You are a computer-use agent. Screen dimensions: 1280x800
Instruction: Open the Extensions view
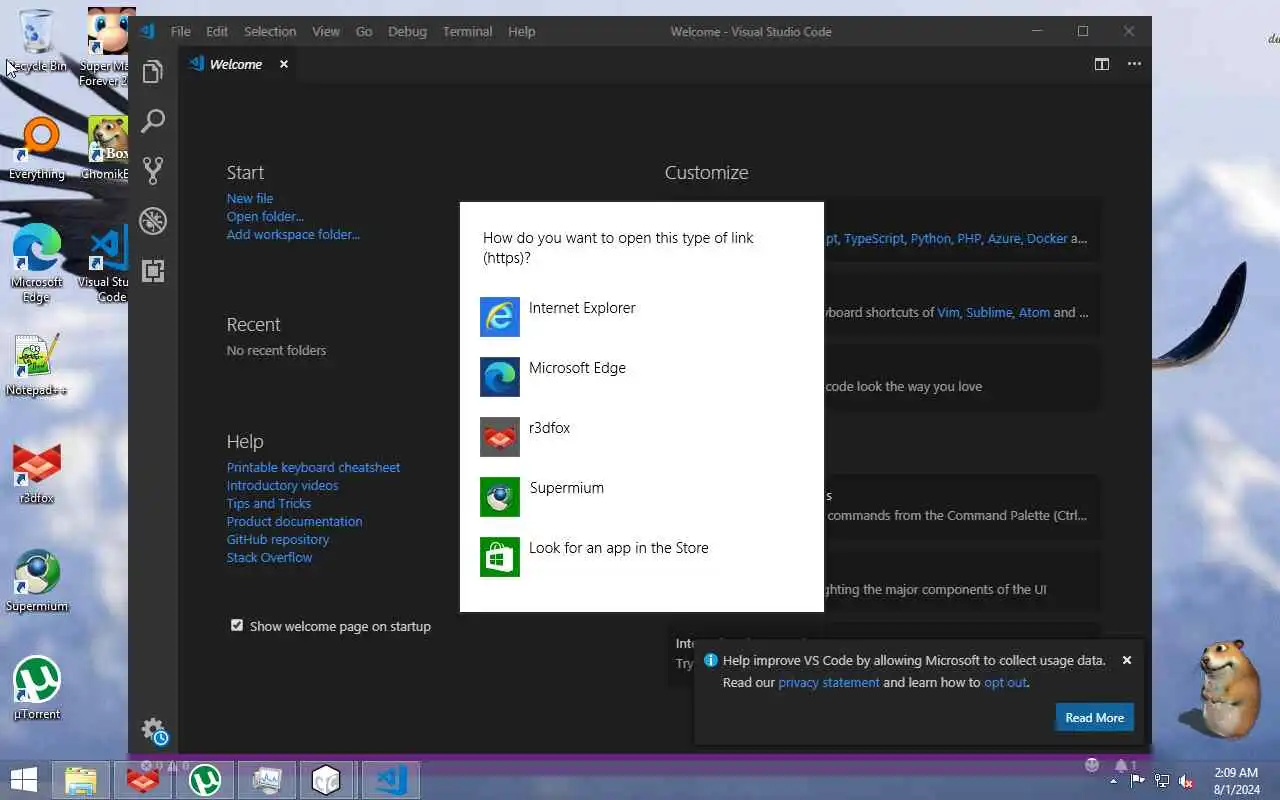point(153,271)
